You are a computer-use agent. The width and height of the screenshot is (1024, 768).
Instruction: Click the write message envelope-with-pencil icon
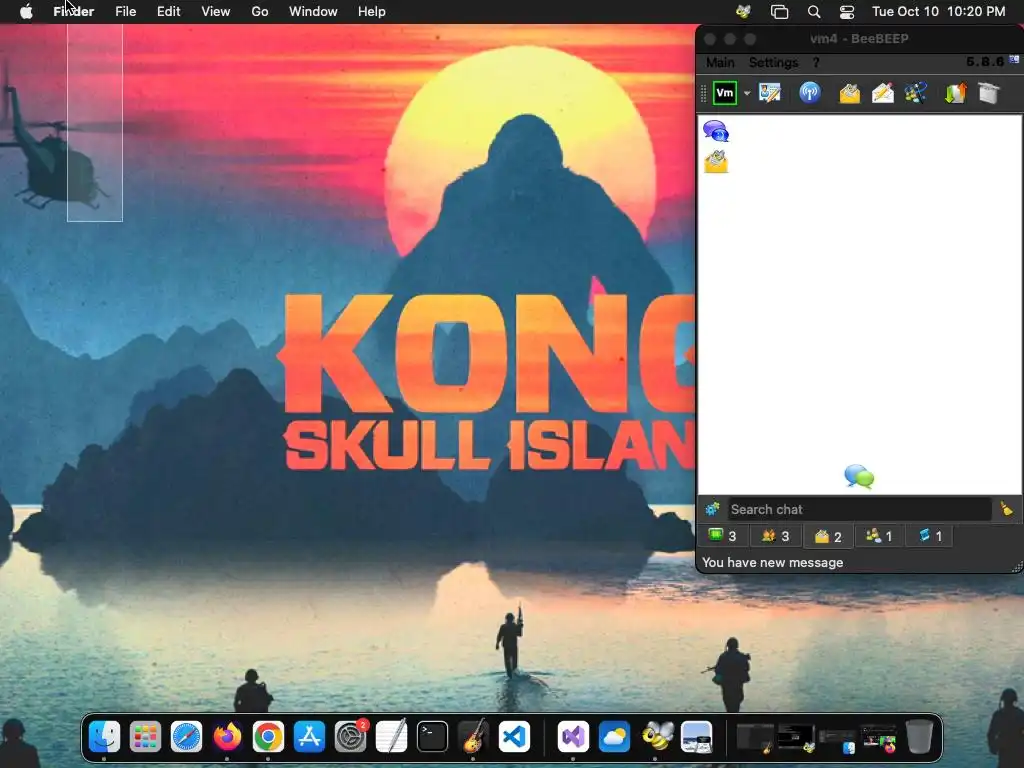pyautogui.click(x=882, y=93)
